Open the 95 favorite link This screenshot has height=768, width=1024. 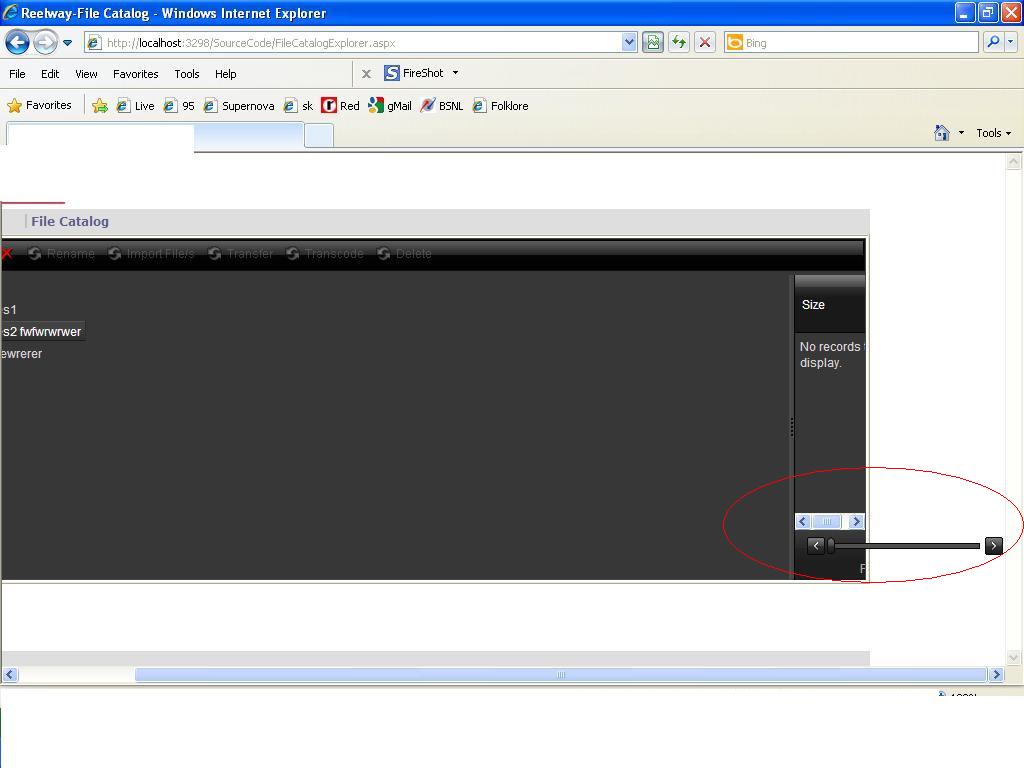(x=179, y=106)
